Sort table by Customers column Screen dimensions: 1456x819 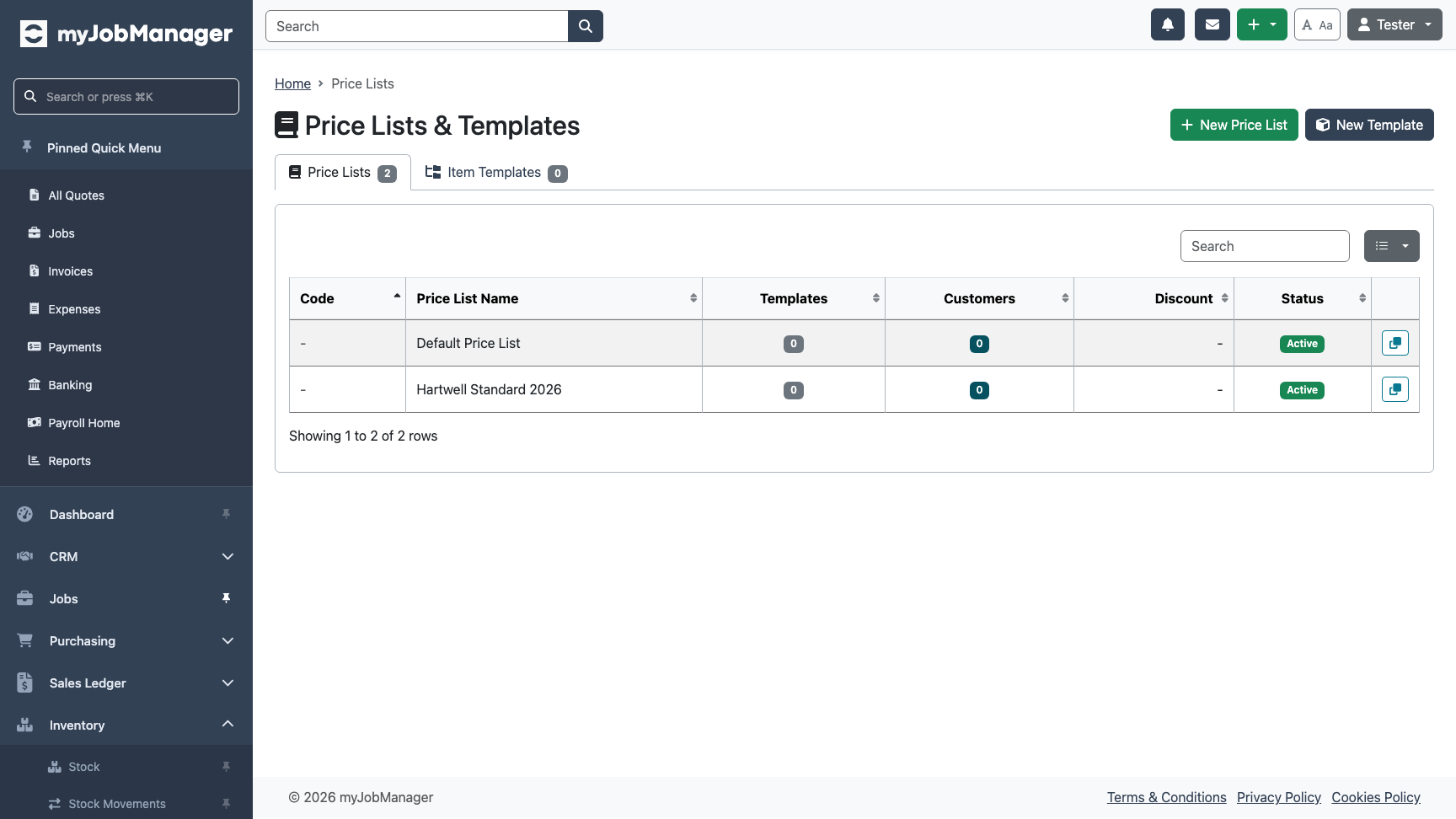(x=979, y=298)
